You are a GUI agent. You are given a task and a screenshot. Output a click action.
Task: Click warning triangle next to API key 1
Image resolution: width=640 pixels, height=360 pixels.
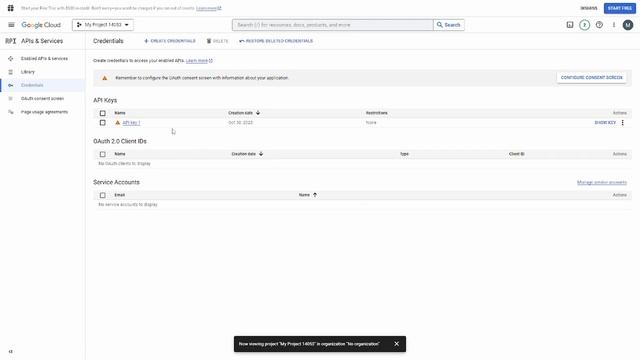[118, 122]
